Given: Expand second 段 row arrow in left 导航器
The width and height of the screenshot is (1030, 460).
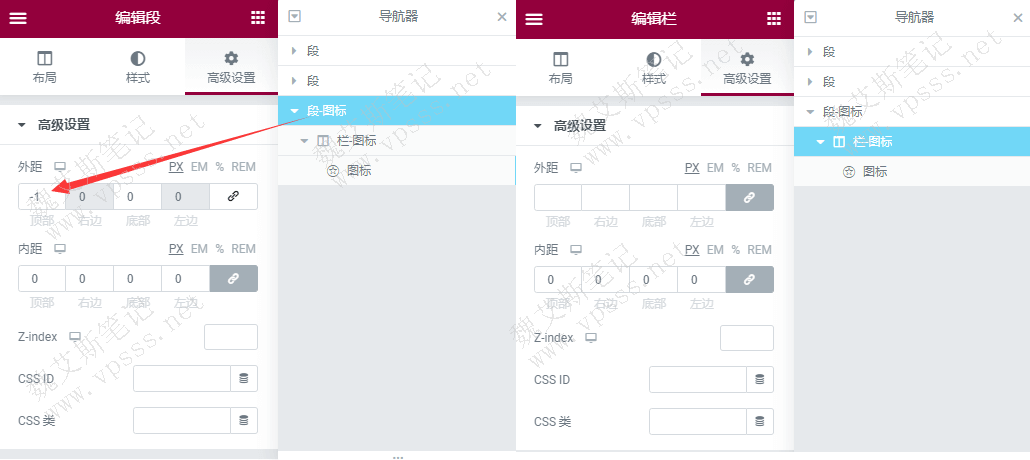Looking at the screenshot, I should pos(294,81).
